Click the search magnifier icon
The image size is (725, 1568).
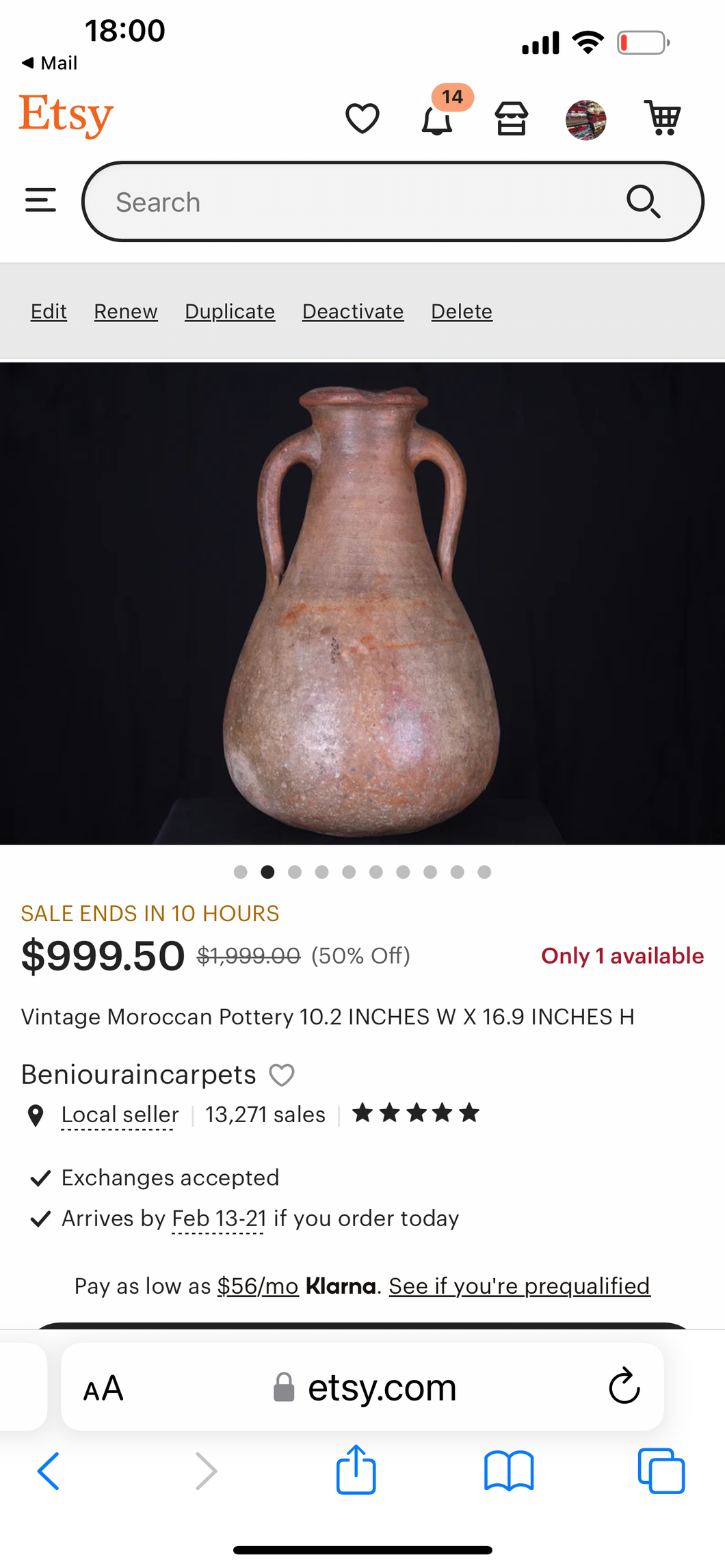pos(643,202)
